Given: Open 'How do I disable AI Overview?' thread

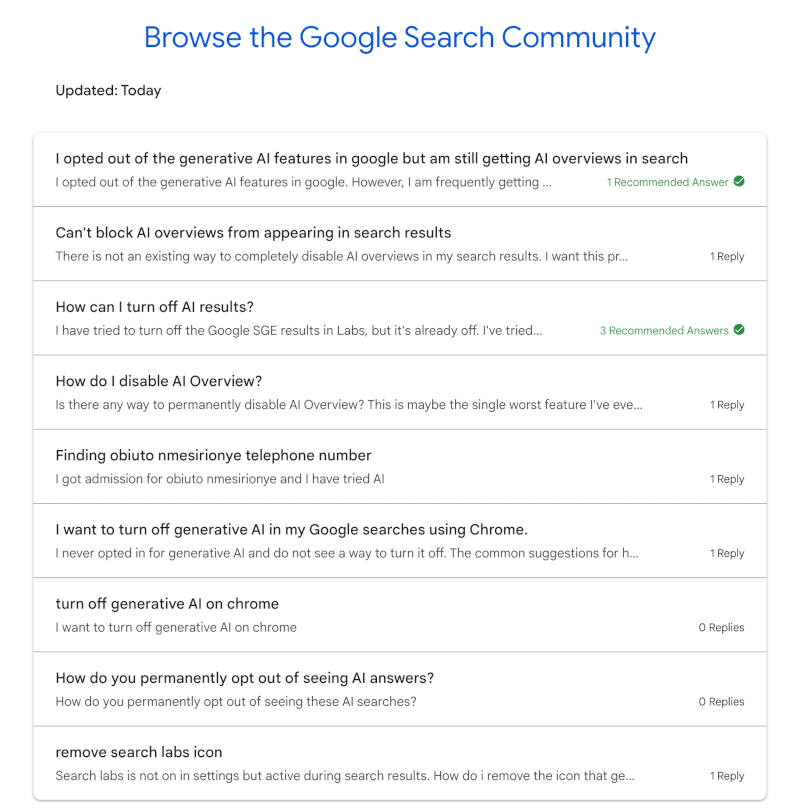Looking at the screenshot, I should [x=158, y=381].
